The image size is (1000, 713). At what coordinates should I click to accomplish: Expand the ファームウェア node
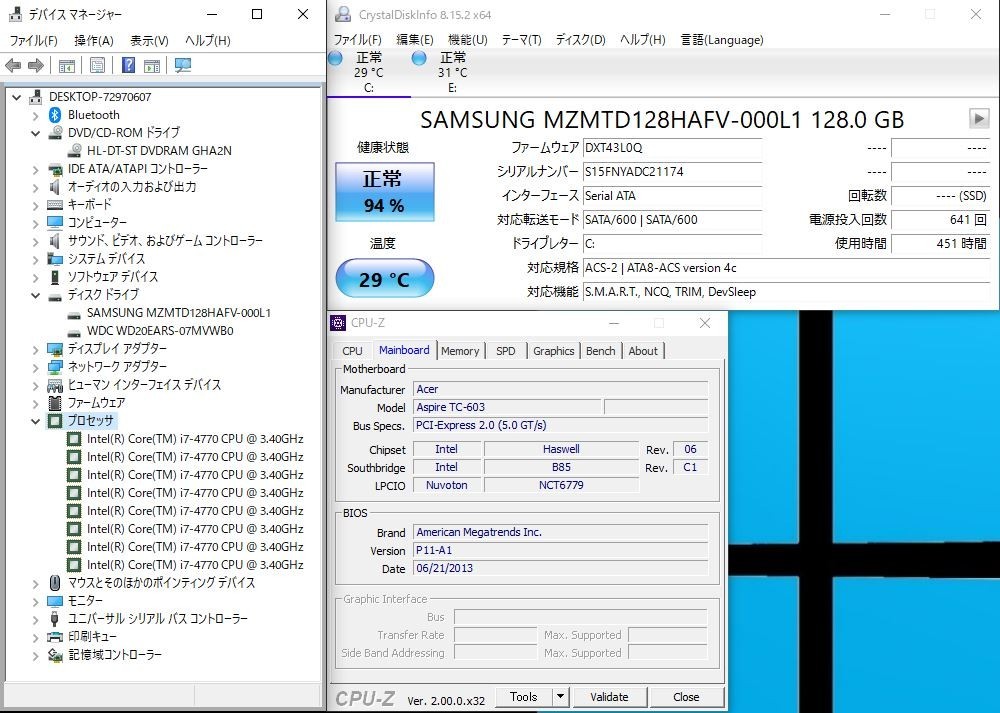36,403
